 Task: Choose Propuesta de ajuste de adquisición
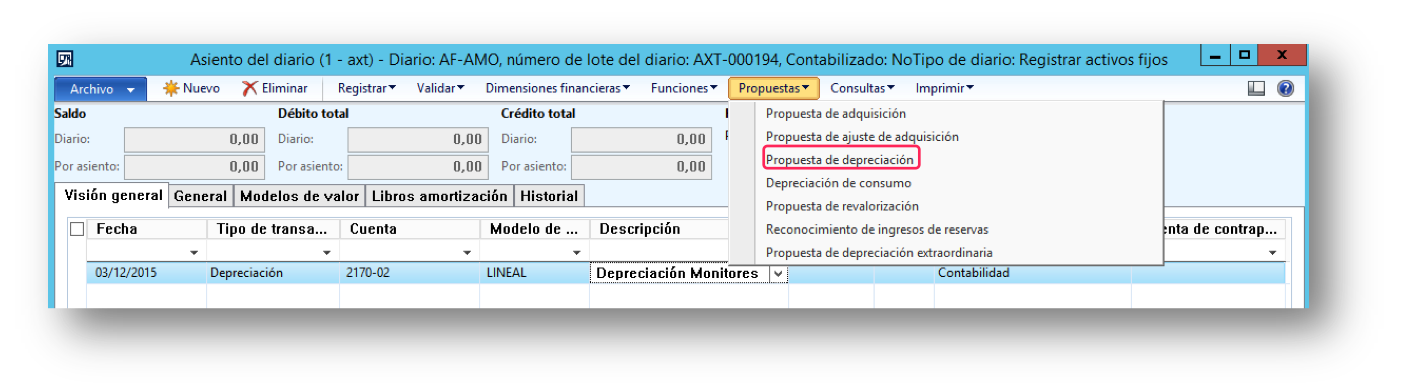point(862,136)
